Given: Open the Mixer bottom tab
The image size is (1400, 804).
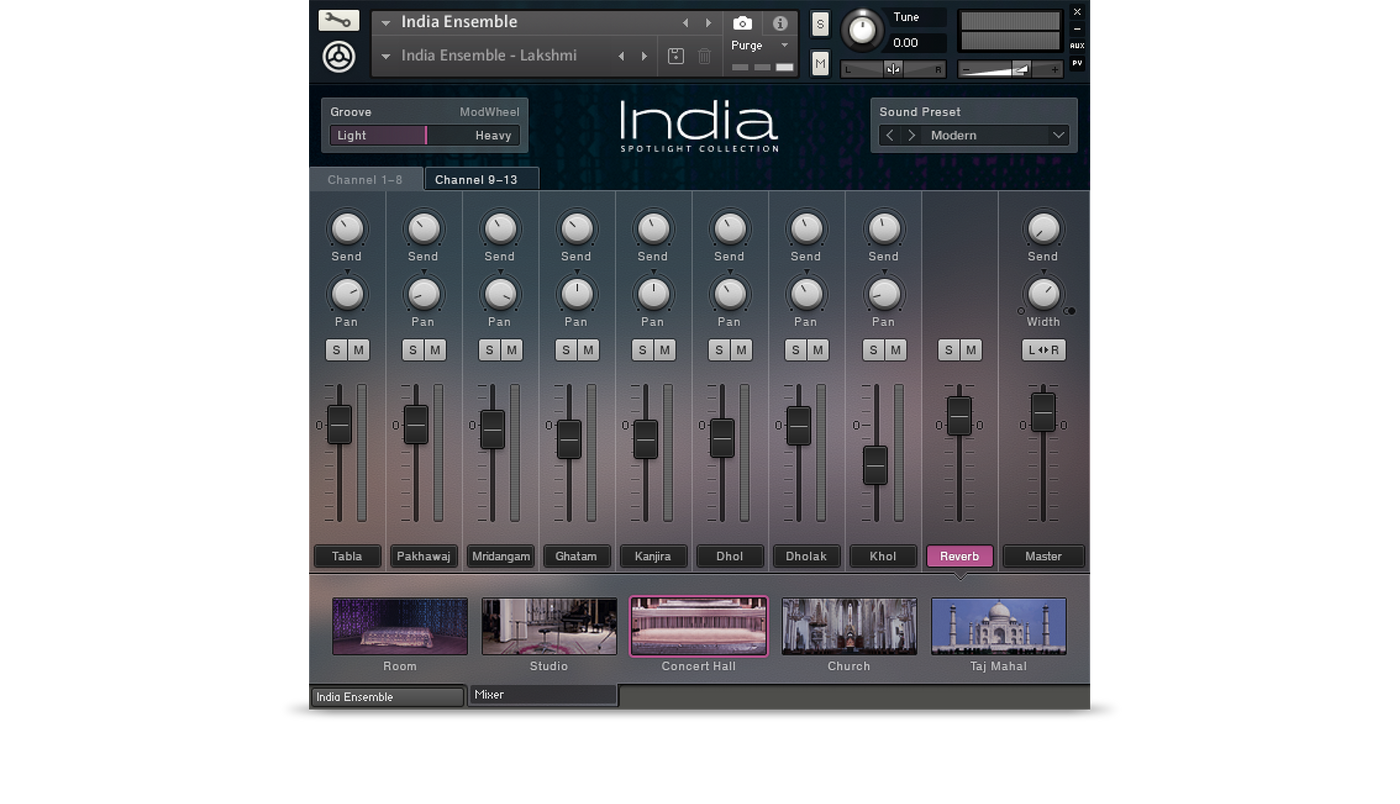Looking at the screenshot, I should pyautogui.click(x=543, y=695).
